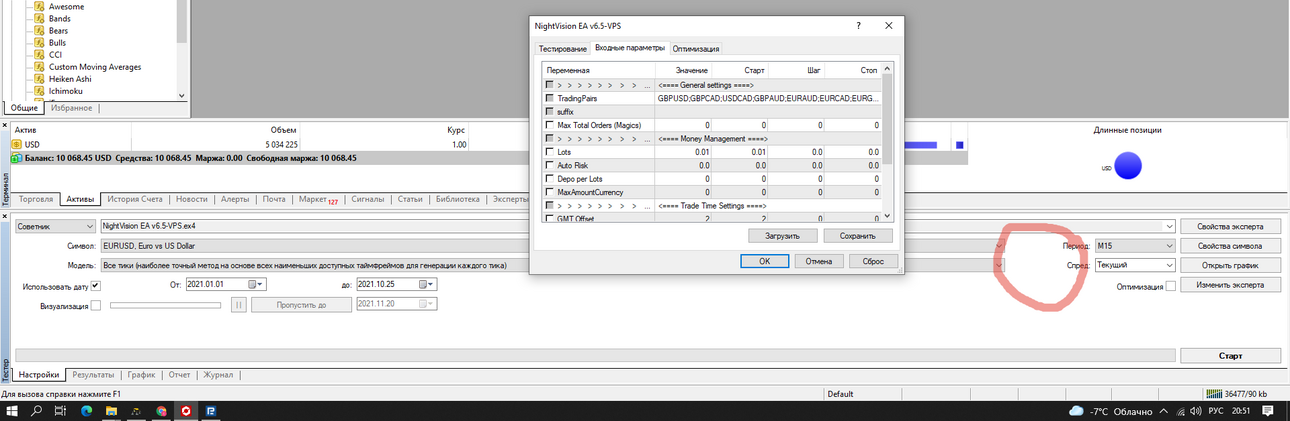
Task: Toggle the Lots parameter checkbox
Action: (549, 151)
